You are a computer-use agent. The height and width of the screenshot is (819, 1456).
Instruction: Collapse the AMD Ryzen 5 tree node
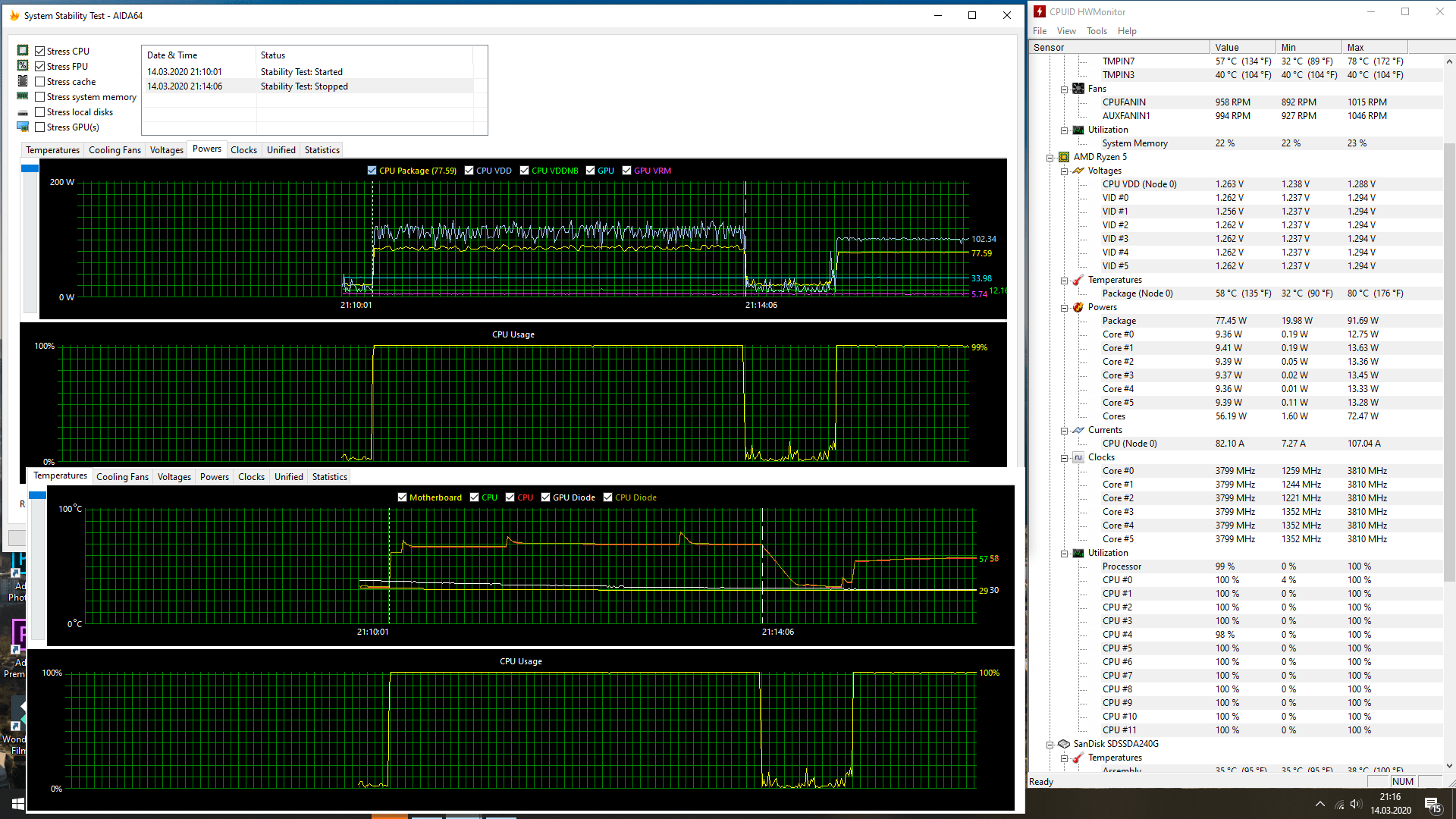coord(1050,157)
